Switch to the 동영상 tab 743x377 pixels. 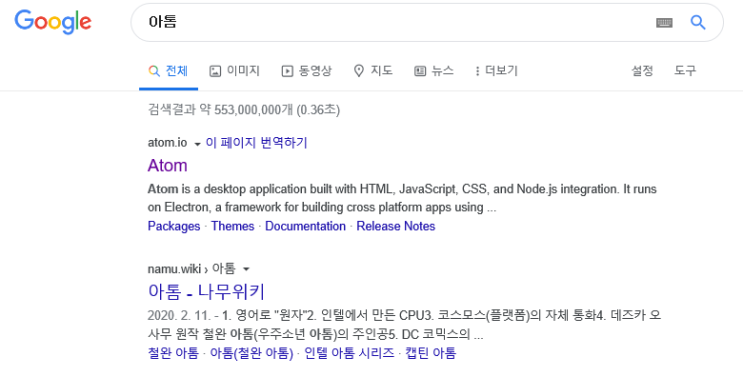[x=307, y=71]
